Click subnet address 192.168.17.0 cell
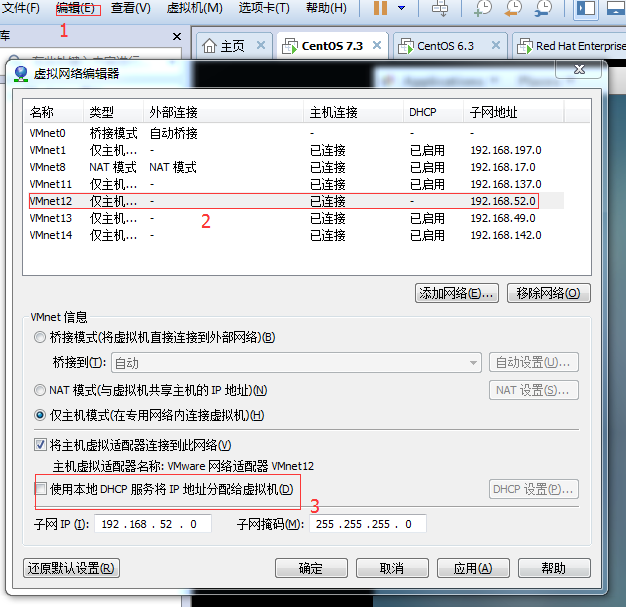This screenshot has height=607, width=626. [503, 167]
